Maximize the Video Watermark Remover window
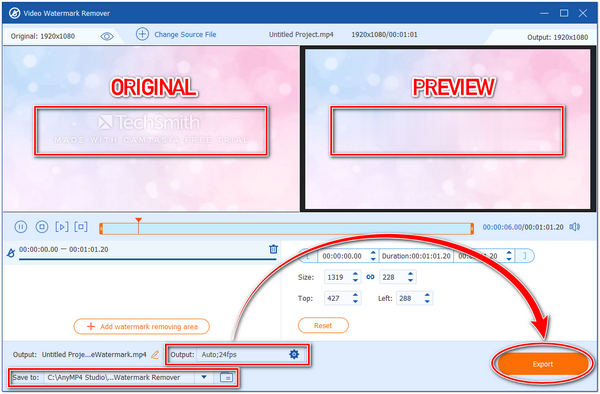Image resolution: width=600 pixels, height=394 pixels. click(x=564, y=13)
